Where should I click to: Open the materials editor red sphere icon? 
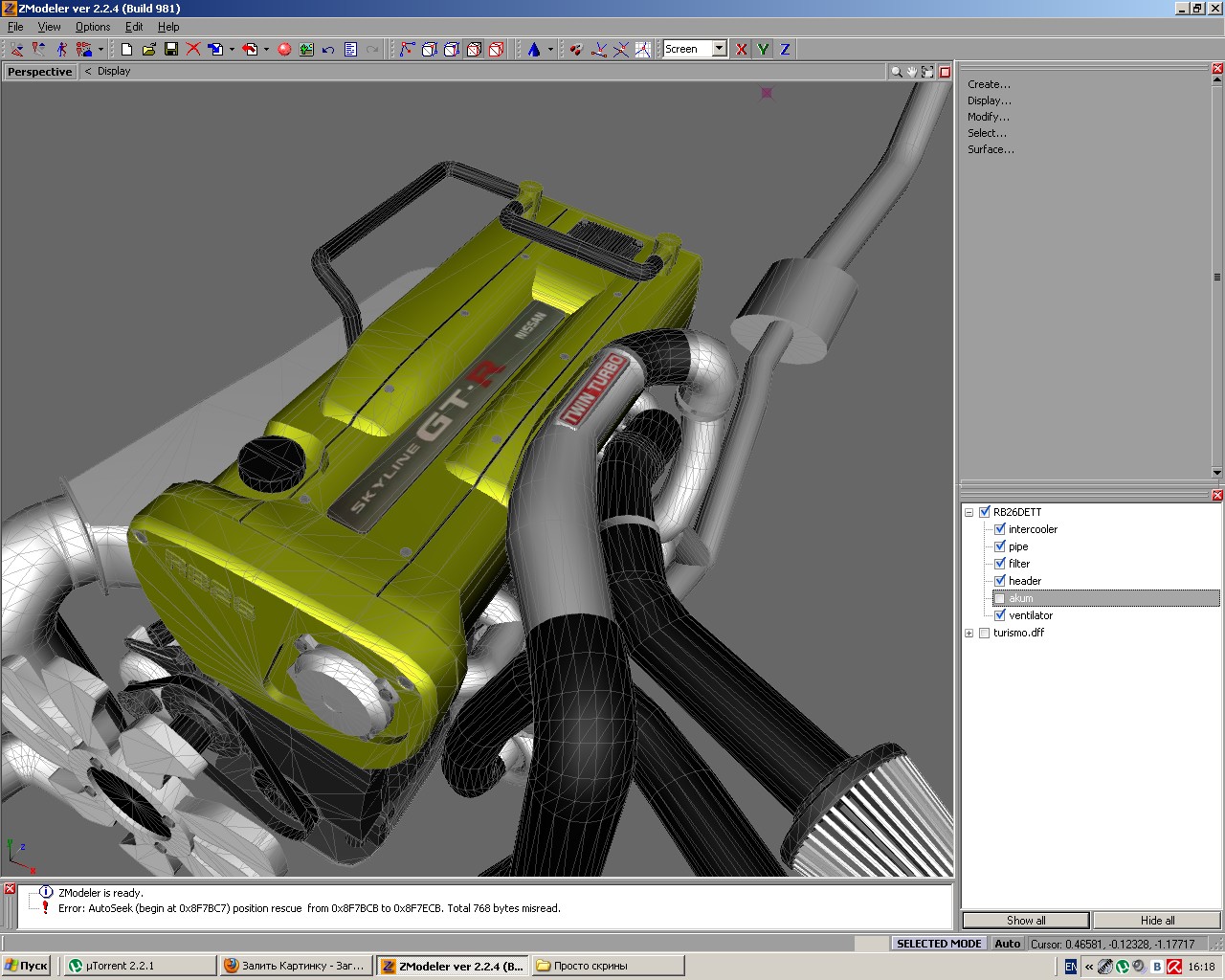284,49
